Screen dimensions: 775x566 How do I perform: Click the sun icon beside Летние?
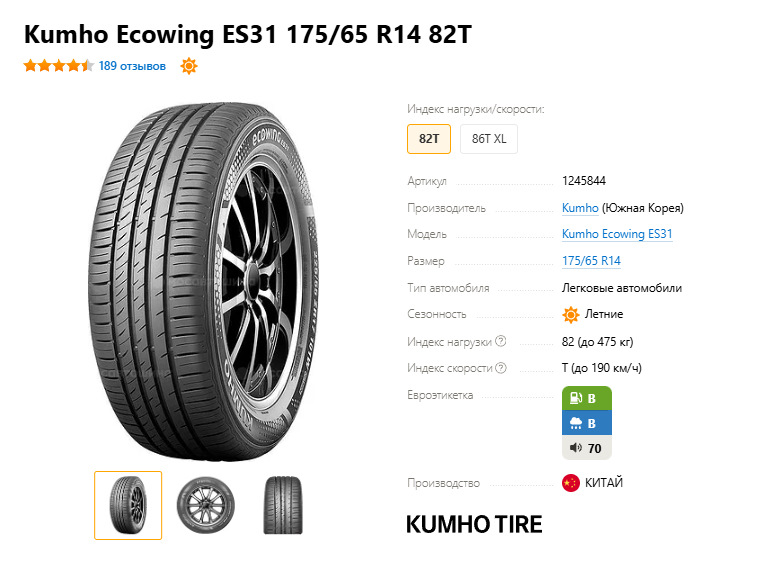pyautogui.click(x=570, y=314)
